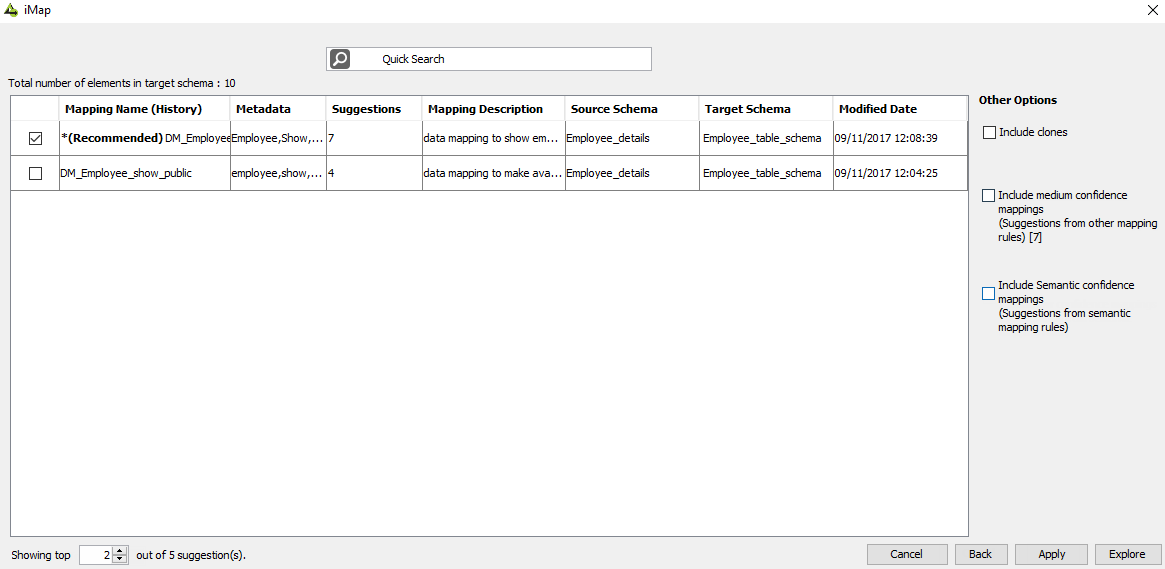
Task: Click the 'Employee,Show,...' metadata cell
Action: (x=278, y=138)
